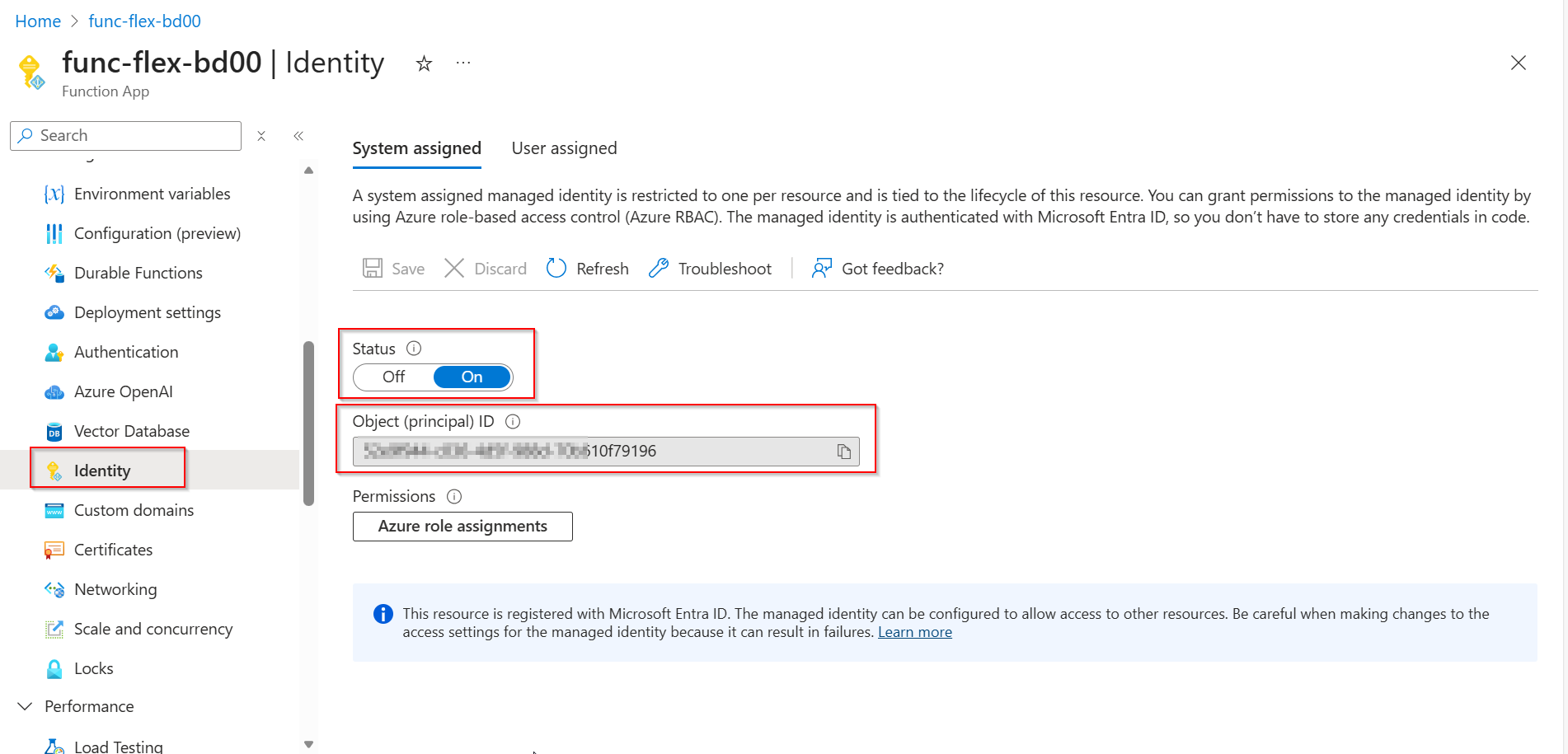
Task: Click the Load Testing flask icon
Action: pos(54,746)
